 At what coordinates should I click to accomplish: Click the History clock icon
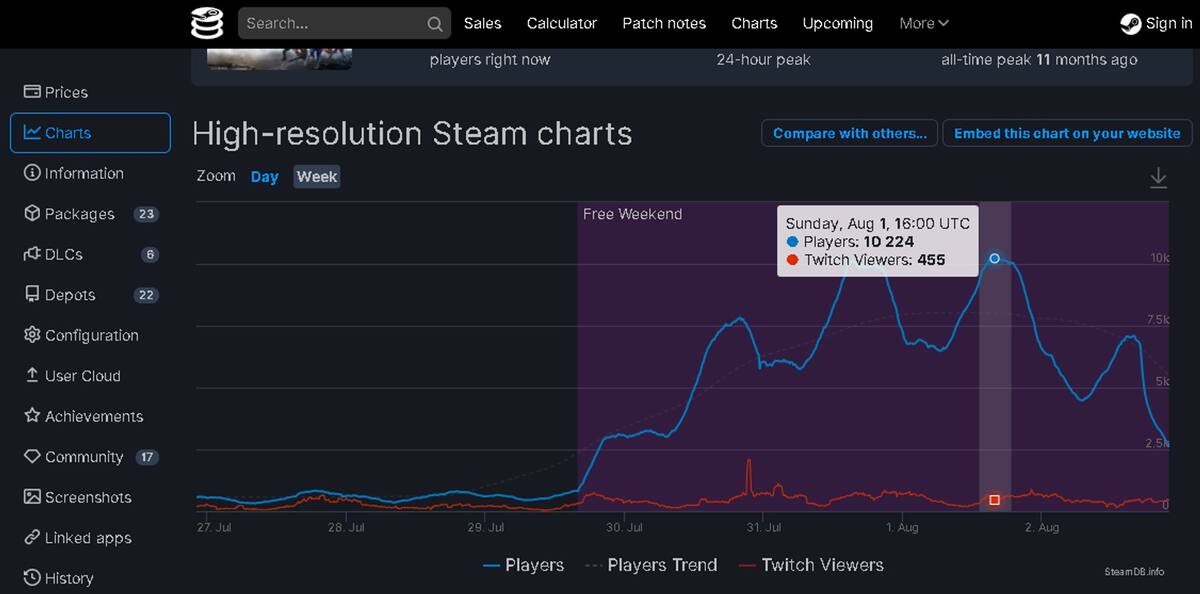tap(32, 578)
